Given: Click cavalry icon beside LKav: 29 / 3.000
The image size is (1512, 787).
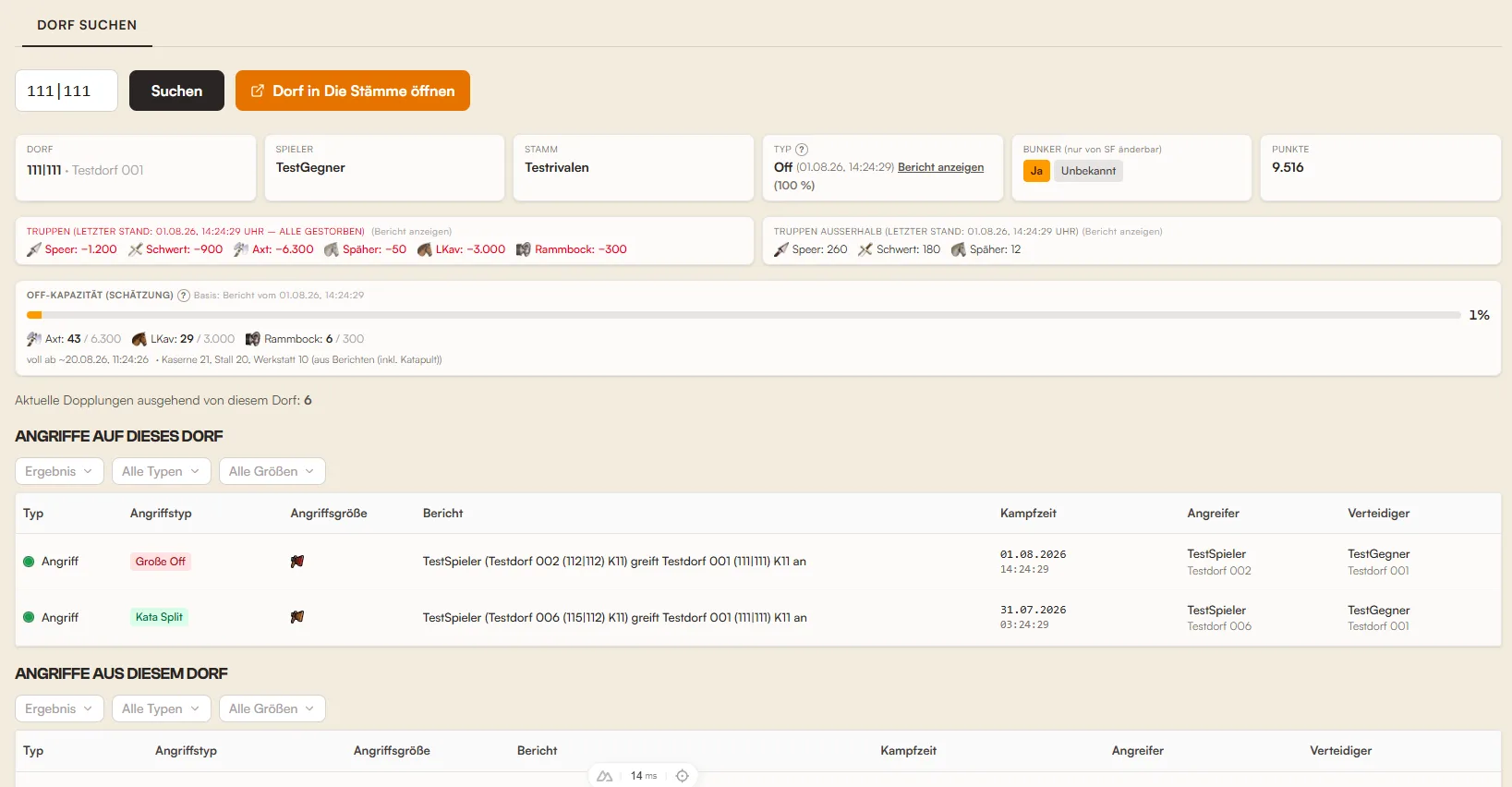Looking at the screenshot, I should point(139,339).
